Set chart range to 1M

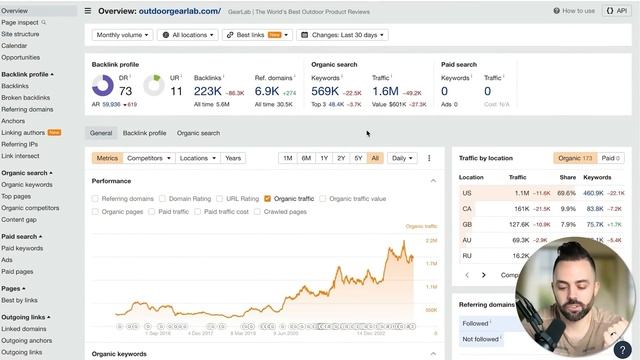[x=288, y=158]
